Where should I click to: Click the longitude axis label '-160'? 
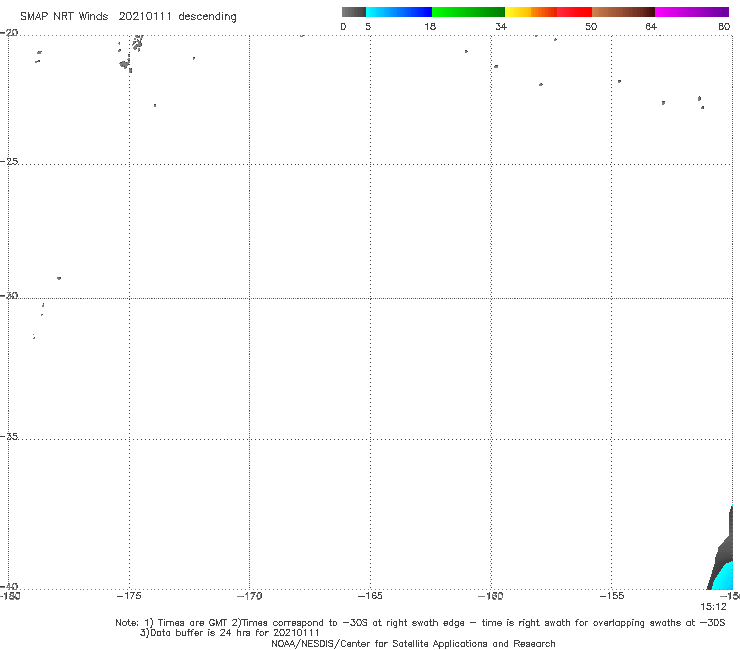coord(491,596)
